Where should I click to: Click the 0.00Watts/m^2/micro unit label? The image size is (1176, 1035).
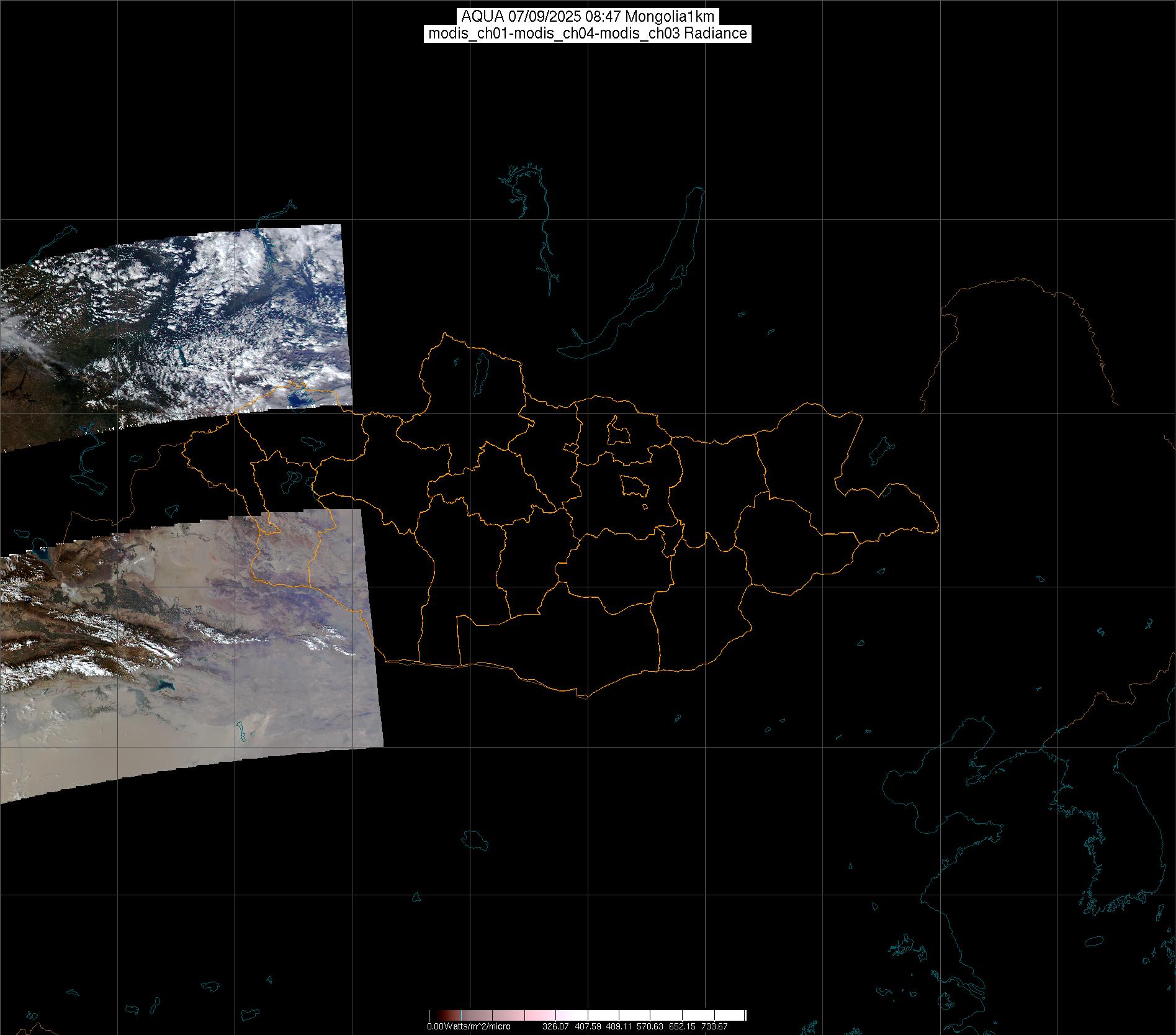pos(469,1026)
